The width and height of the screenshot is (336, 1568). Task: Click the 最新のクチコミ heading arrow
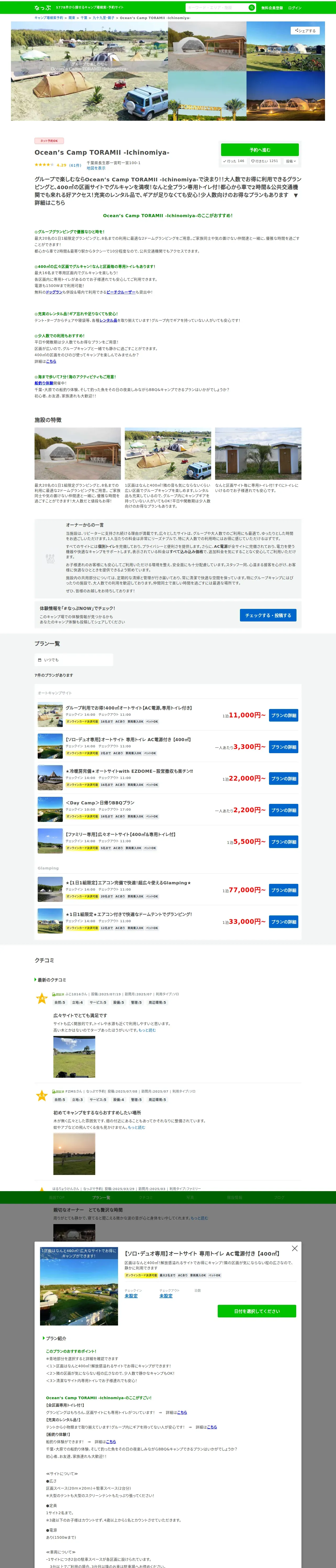(x=35, y=980)
